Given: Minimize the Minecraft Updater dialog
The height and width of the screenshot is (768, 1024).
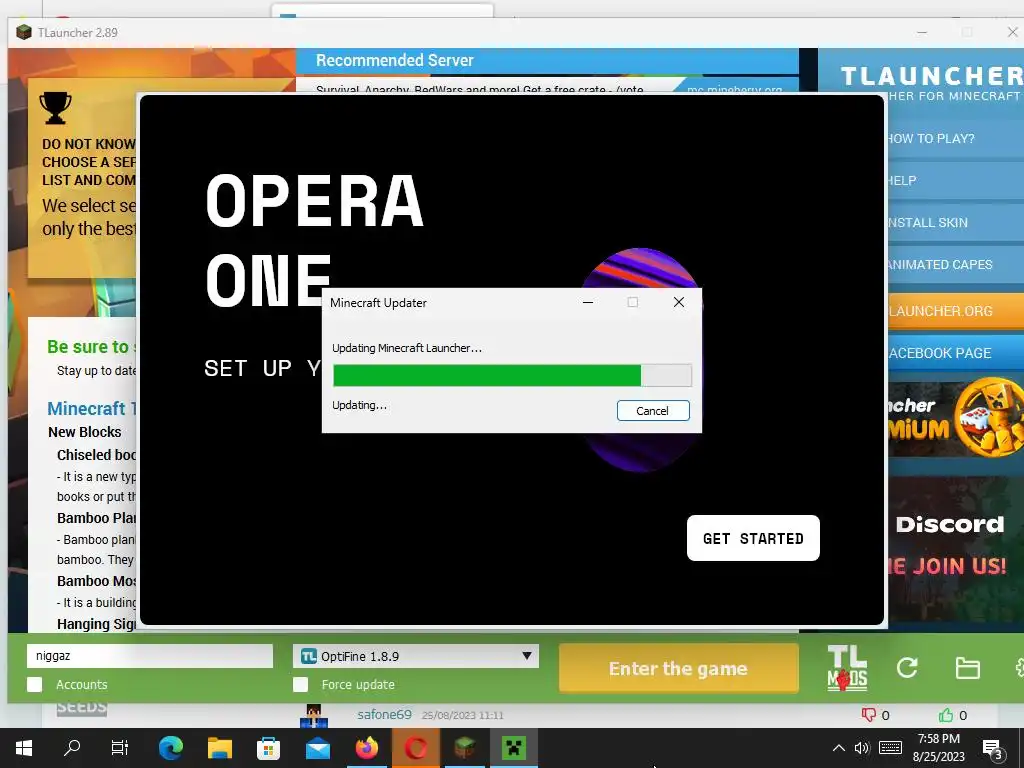Looking at the screenshot, I should point(588,302).
